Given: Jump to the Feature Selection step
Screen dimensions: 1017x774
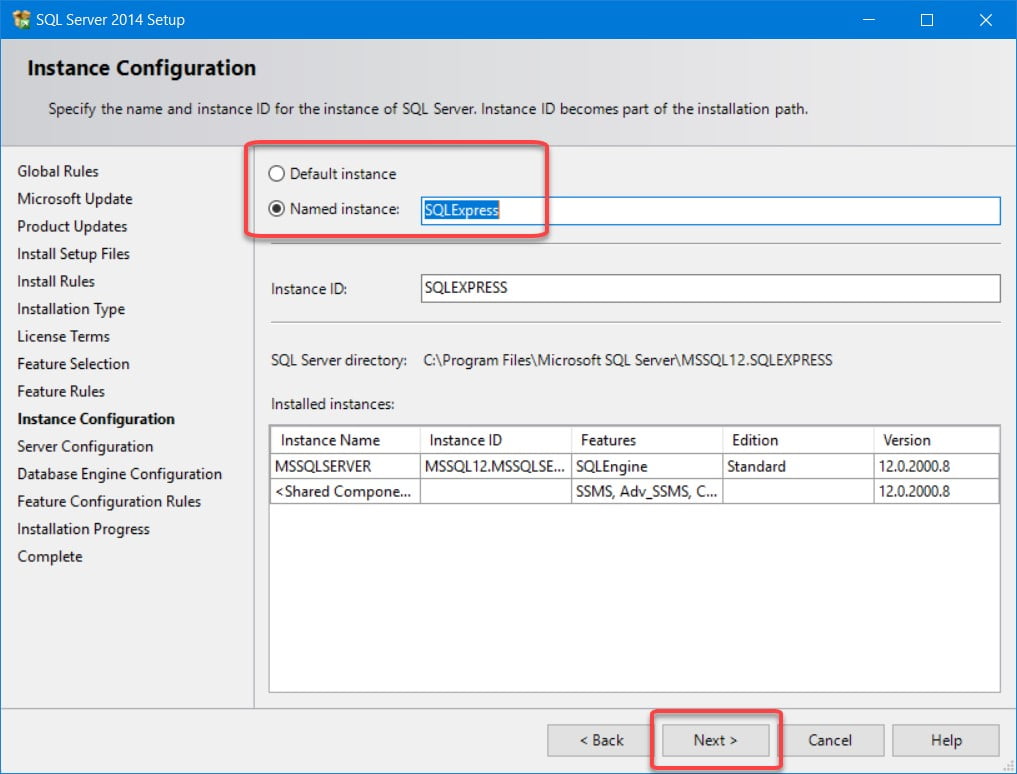Looking at the screenshot, I should [x=73, y=364].
